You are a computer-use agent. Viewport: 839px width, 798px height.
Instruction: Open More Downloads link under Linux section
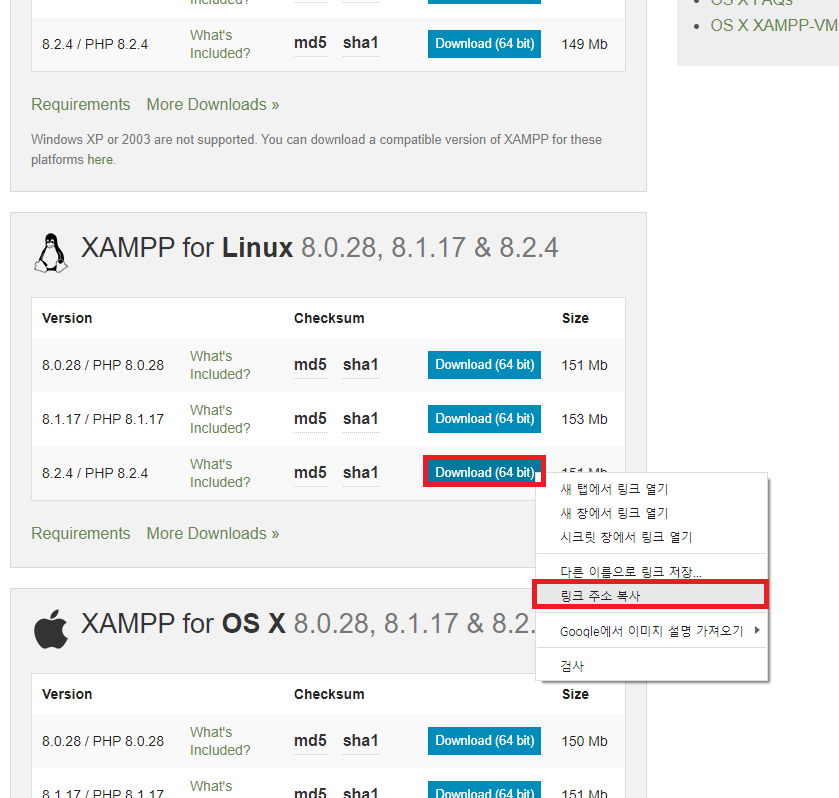point(213,534)
